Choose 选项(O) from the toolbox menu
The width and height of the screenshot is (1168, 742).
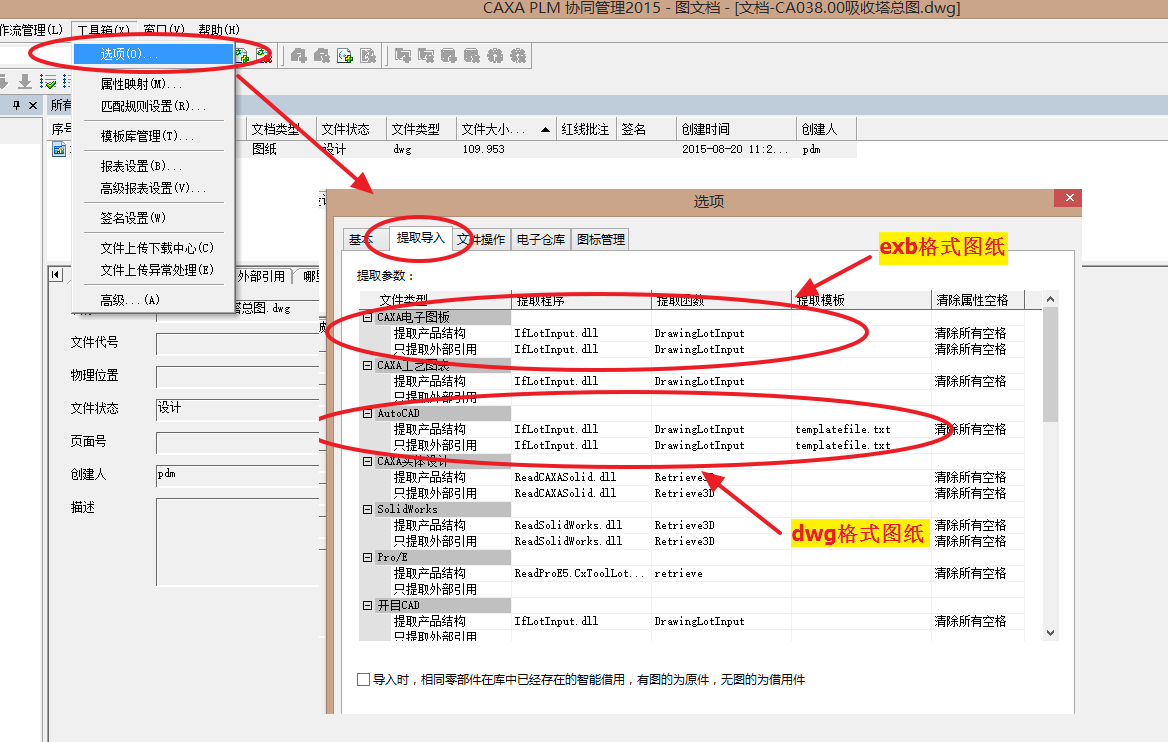(x=153, y=54)
